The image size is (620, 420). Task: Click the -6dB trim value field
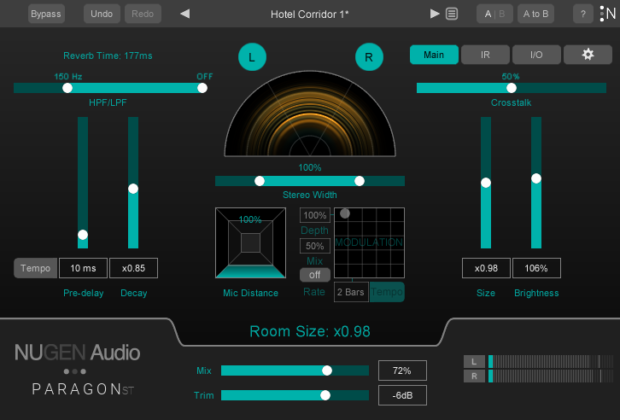coord(402,395)
